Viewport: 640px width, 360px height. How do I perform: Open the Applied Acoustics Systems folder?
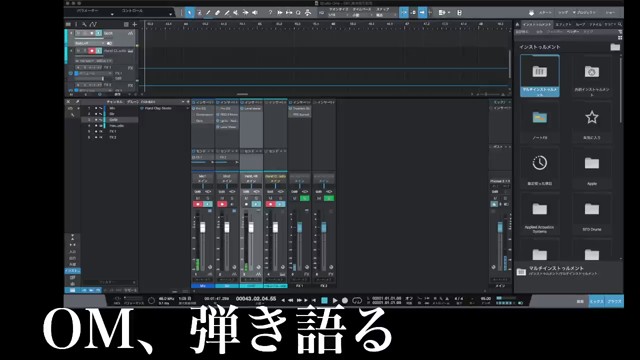tap(540, 214)
